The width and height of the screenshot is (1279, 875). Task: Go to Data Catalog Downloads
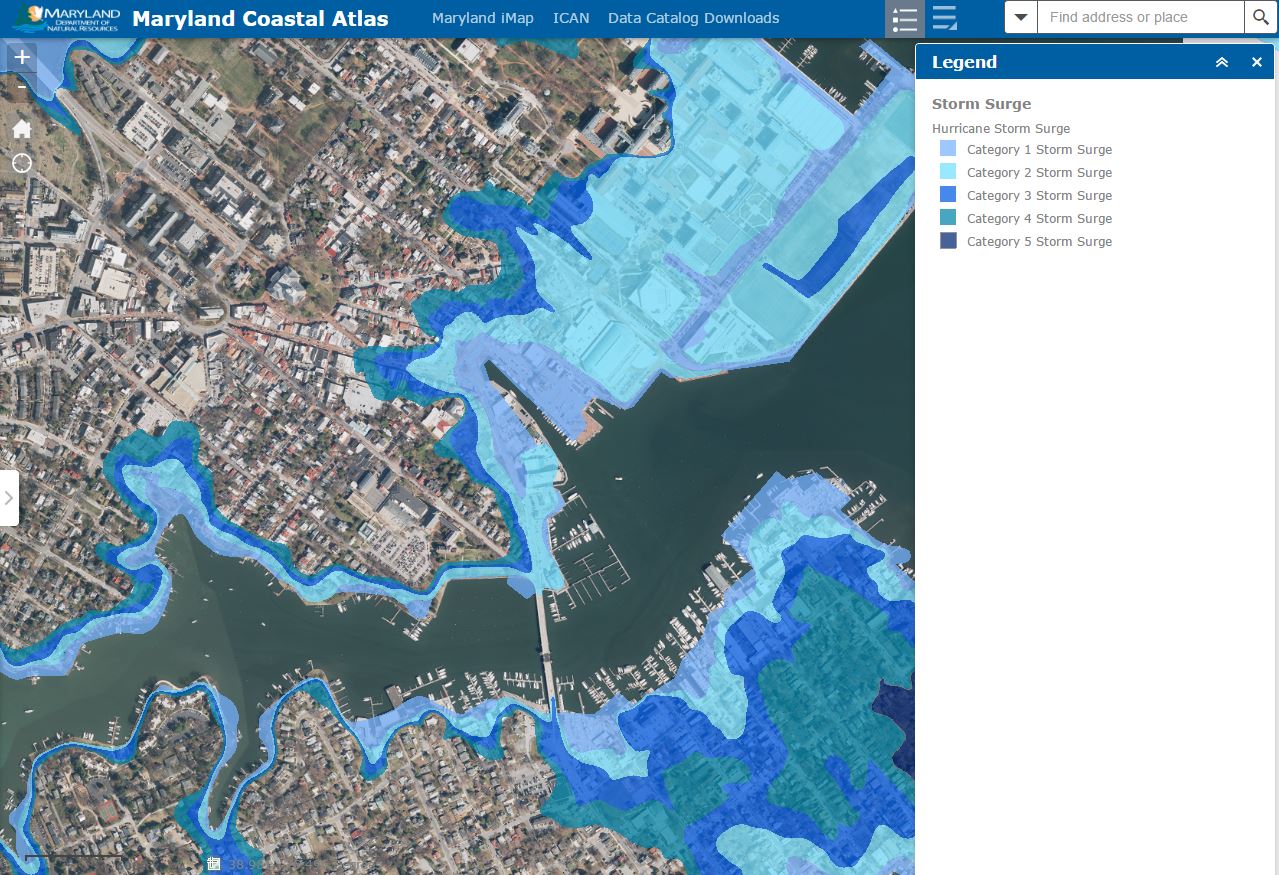tap(693, 18)
